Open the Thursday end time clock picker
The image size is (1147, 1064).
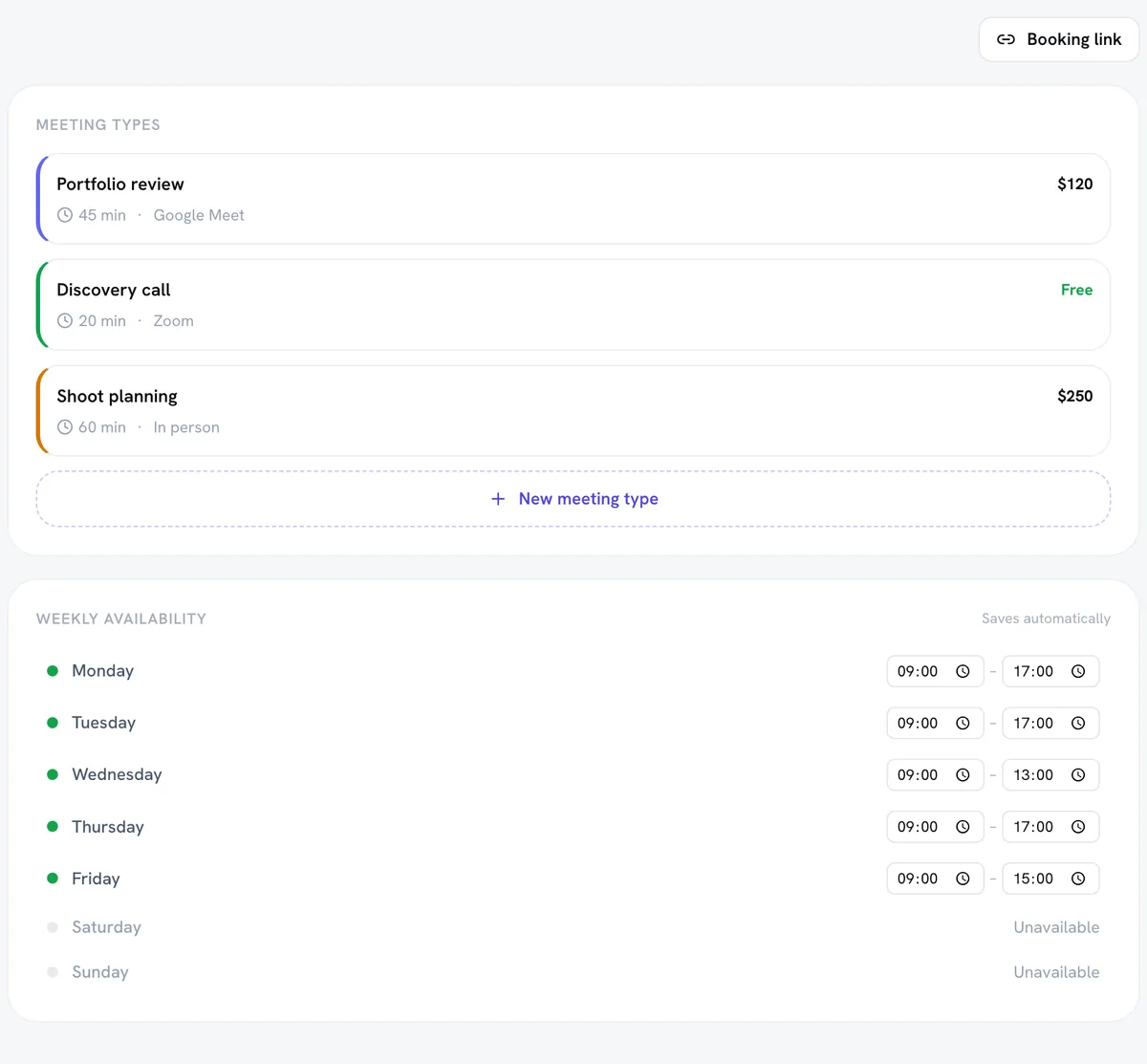coord(1078,827)
